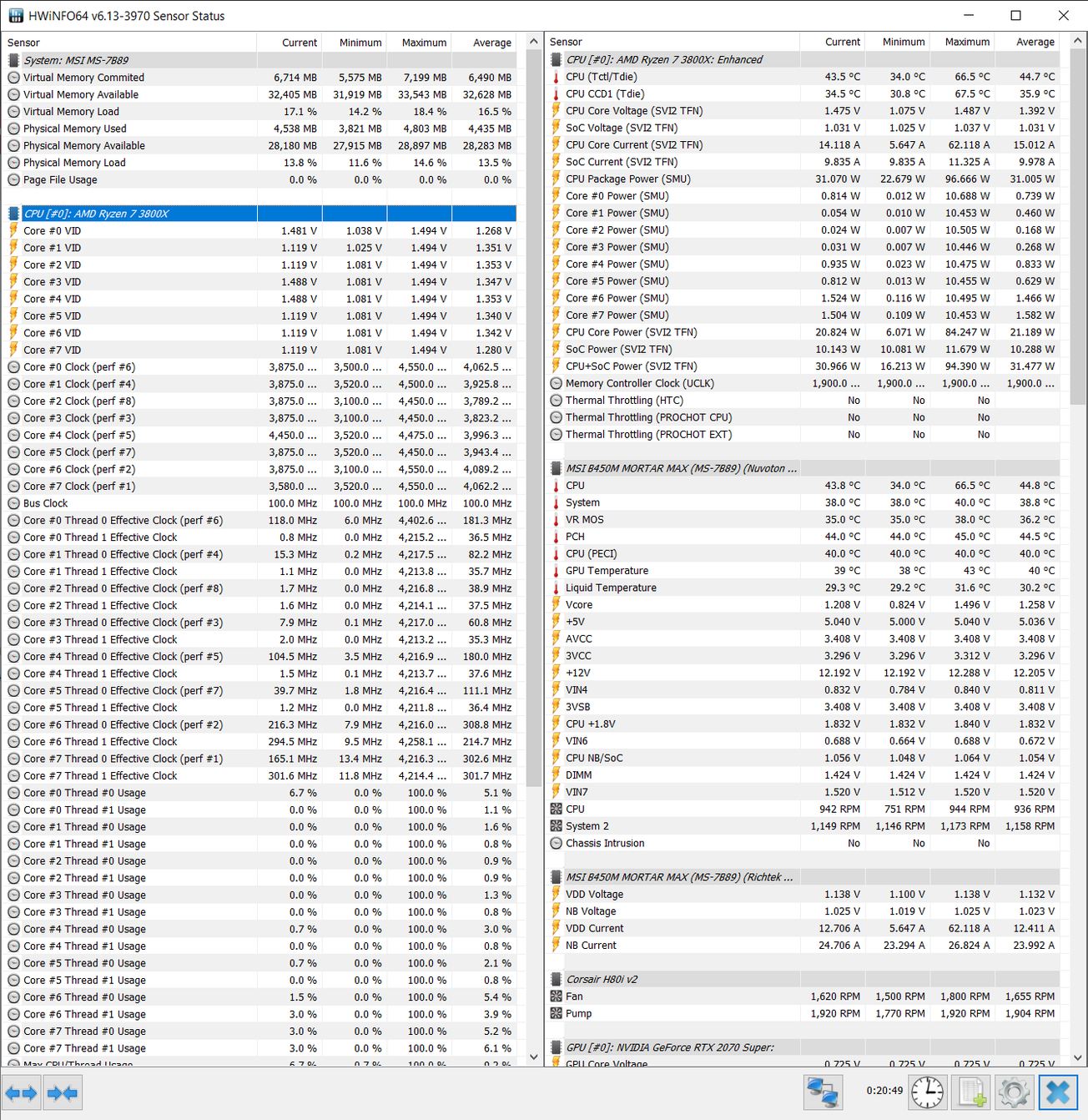Click lightning icon of CPU Package Power (SMU)
1088x1120 pixels.
coord(557,179)
